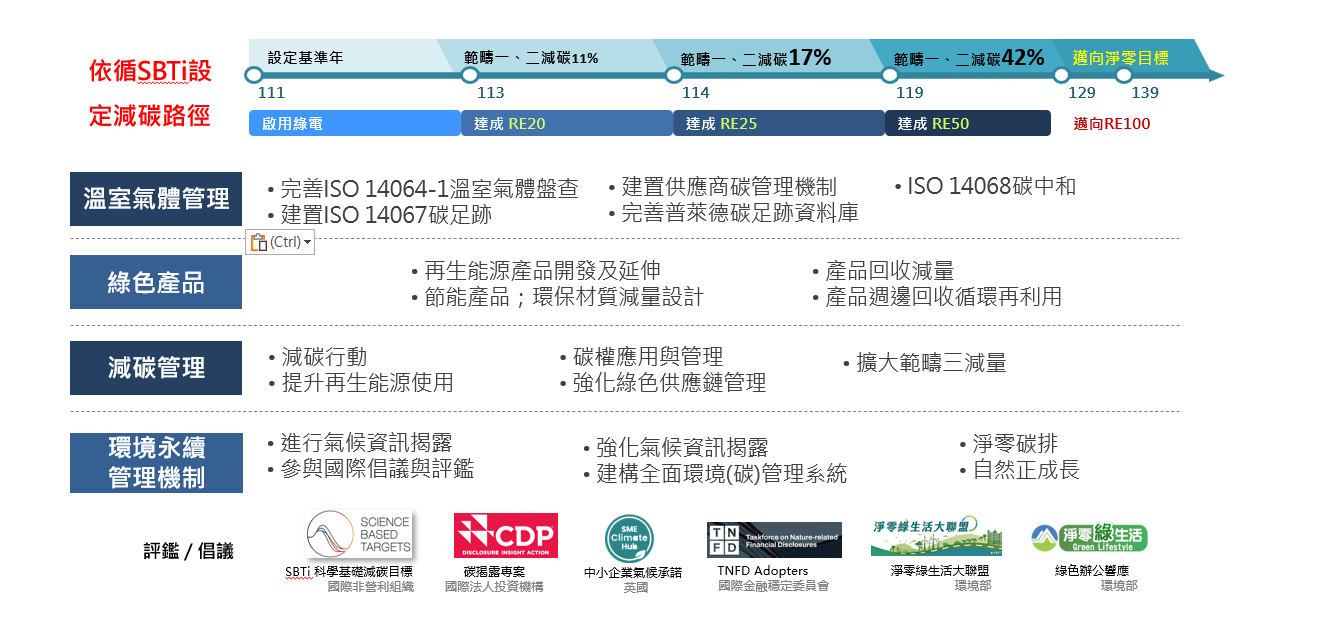Select the 減碳管理 category box

pyautogui.click(x=156, y=368)
